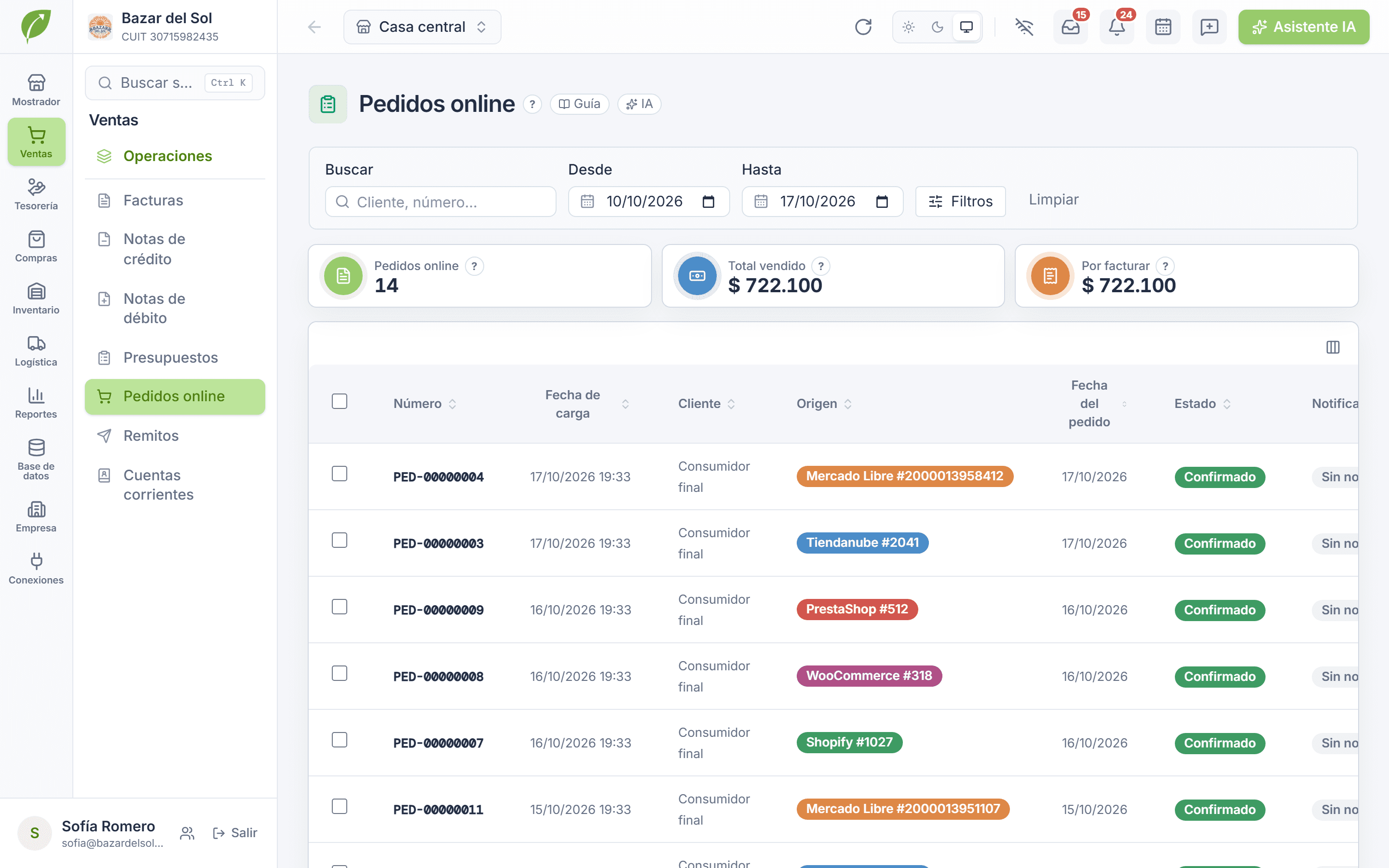Click the back arrow in the header
This screenshot has width=1389, height=868.
[314, 27]
